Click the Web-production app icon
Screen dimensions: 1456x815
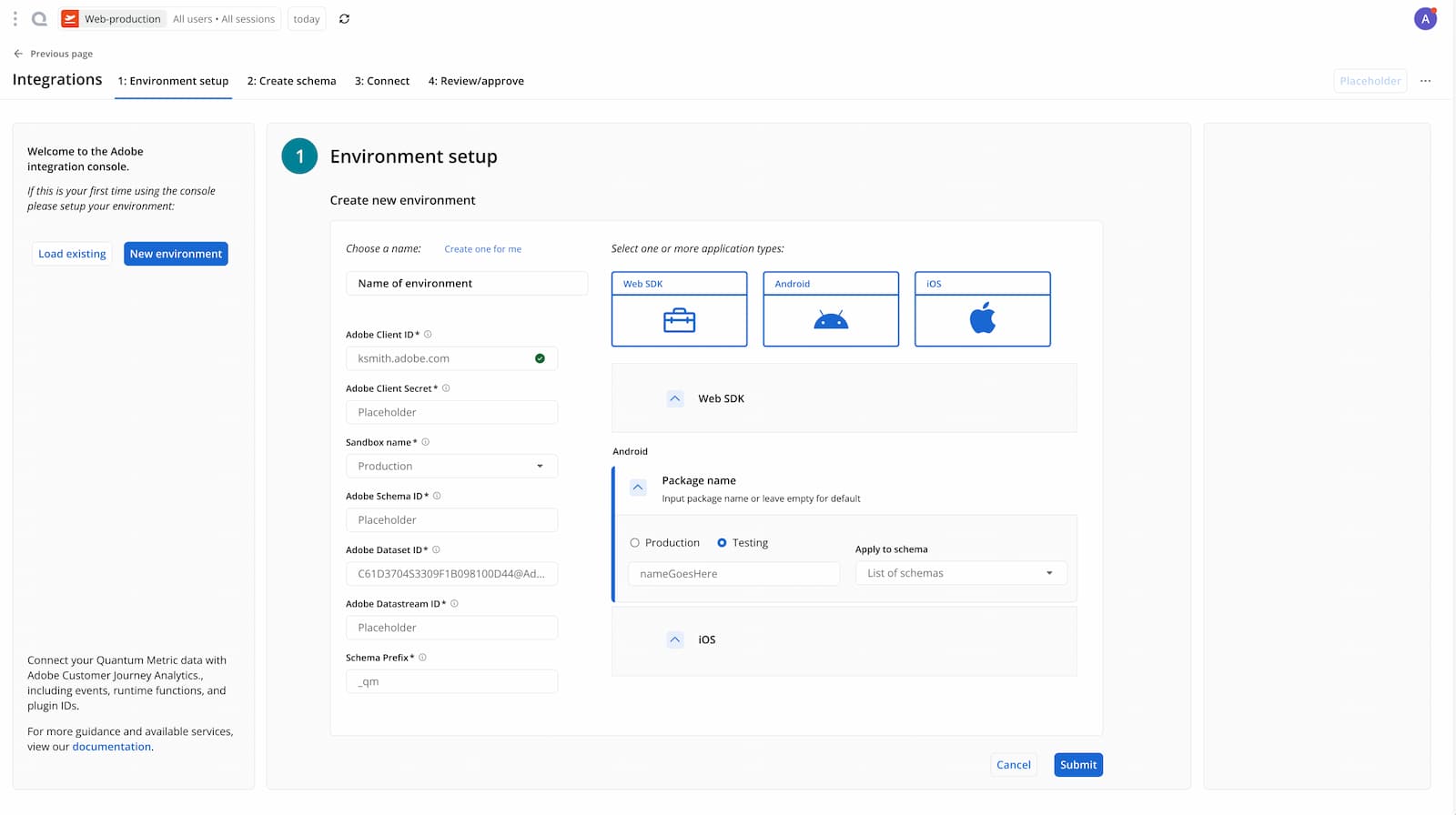(69, 18)
